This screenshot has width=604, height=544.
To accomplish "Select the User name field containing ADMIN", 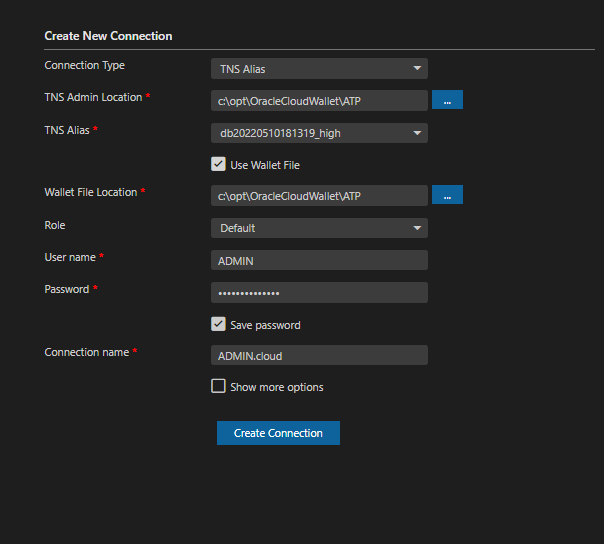I will click(319, 260).
